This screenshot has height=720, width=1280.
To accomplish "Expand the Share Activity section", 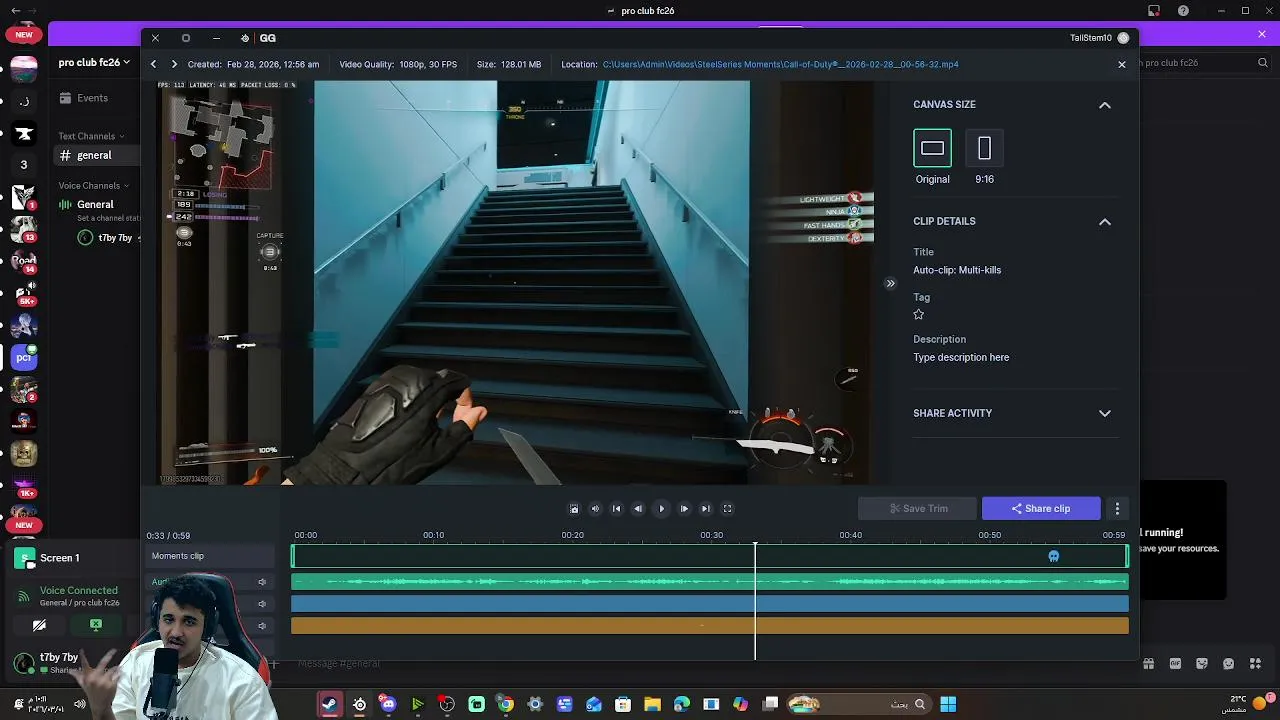I will pos(1105,413).
